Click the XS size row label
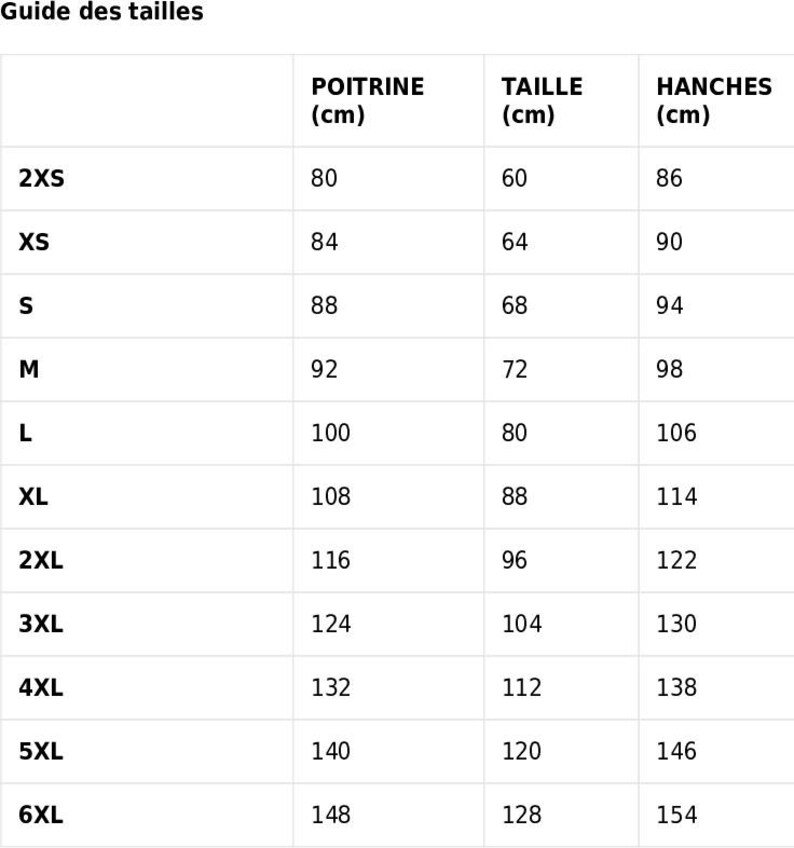Image resolution: width=794 pixels, height=848 pixels. (33, 243)
